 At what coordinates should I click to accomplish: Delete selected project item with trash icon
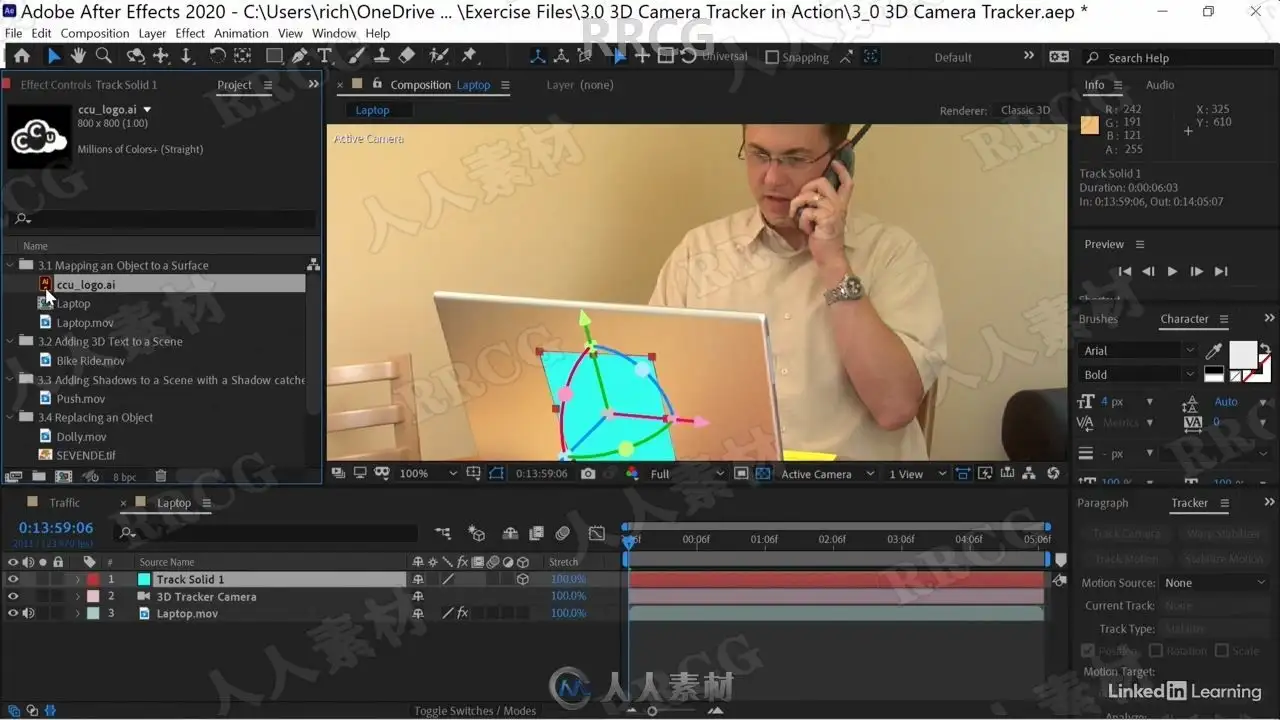pos(161,477)
